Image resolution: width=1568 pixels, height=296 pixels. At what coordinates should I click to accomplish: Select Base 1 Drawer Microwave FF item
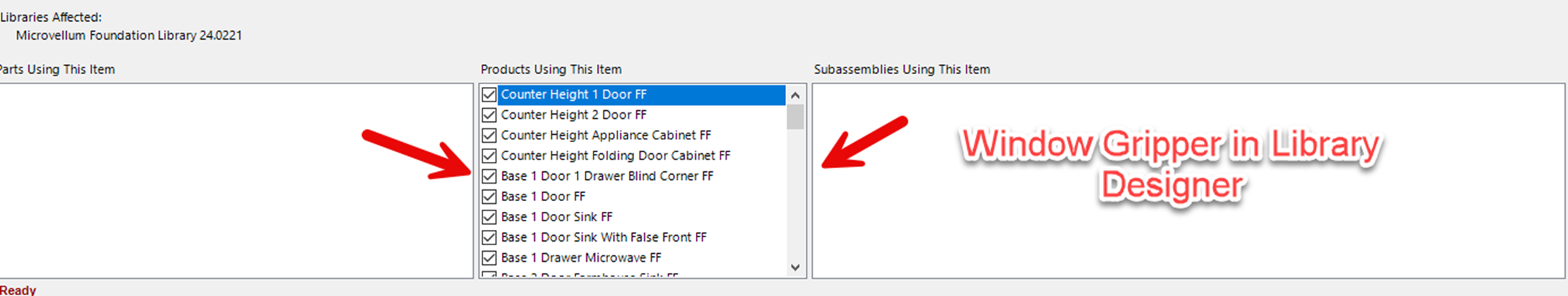coord(580,258)
